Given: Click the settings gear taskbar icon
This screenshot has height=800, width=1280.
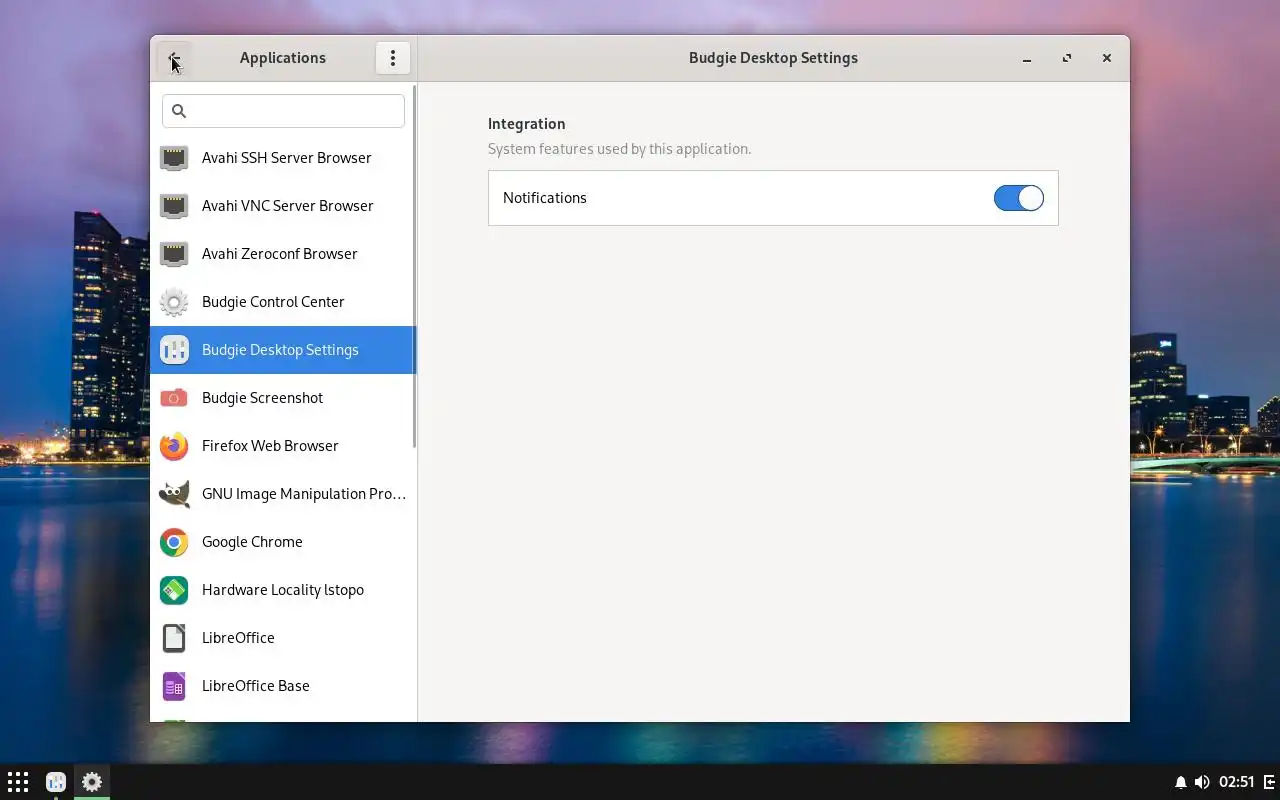Looking at the screenshot, I should point(92,782).
